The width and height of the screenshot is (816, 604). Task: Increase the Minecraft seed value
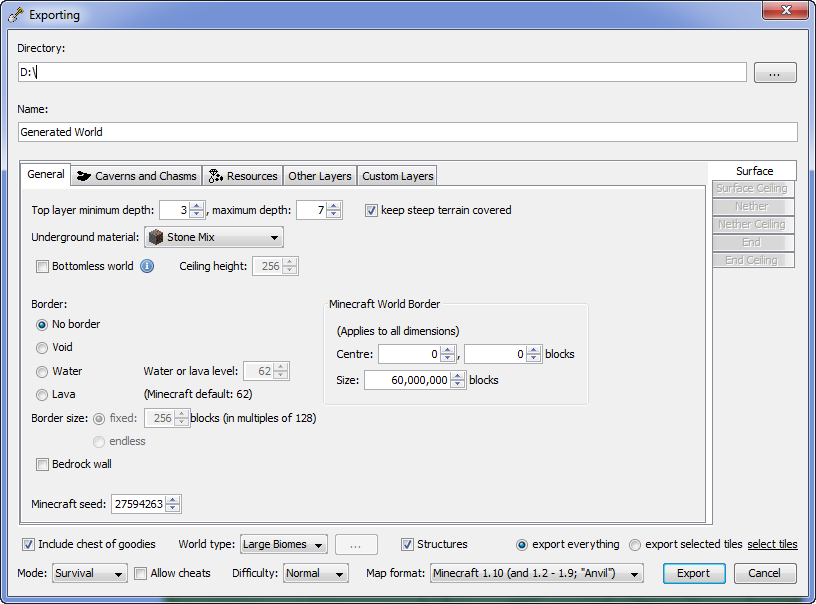[x=174, y=500]
